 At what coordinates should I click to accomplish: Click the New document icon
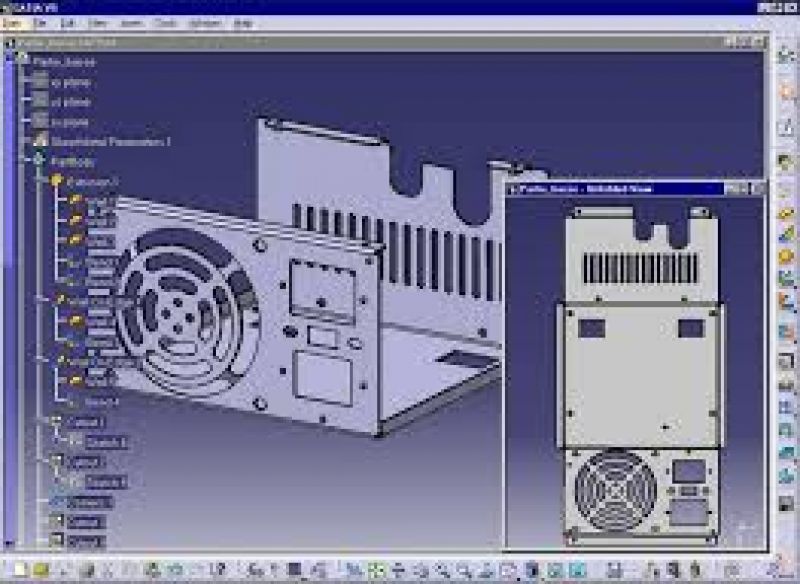coord(20,570)
